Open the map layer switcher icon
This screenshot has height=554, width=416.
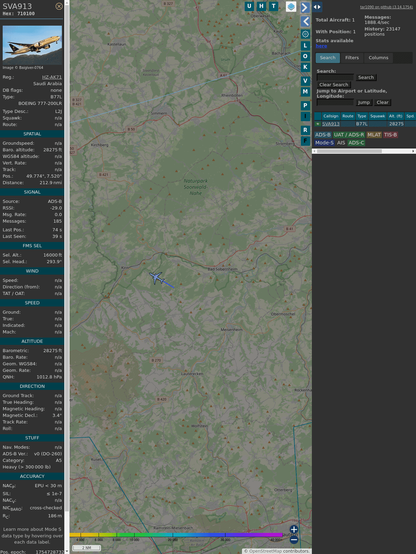[x=291, y=6]
